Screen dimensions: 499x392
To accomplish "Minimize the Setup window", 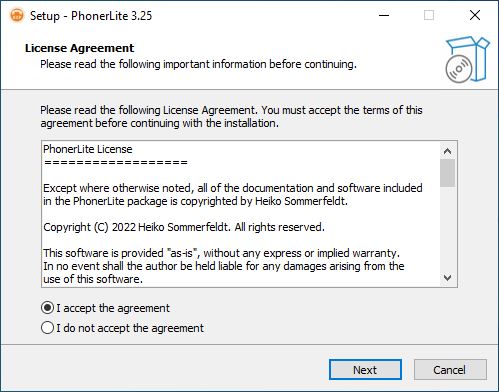I will [384, 15].
